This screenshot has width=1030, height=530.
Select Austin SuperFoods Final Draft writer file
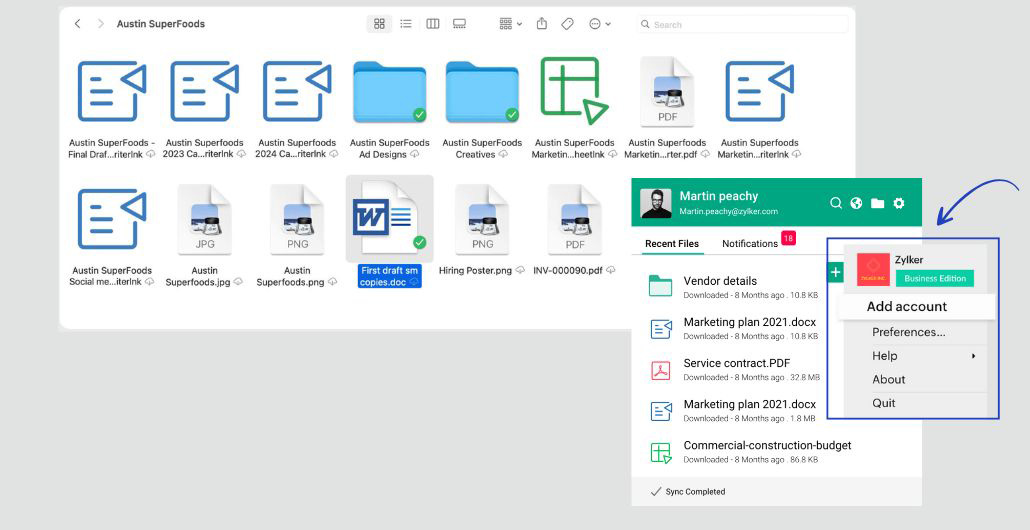(112, 109)
